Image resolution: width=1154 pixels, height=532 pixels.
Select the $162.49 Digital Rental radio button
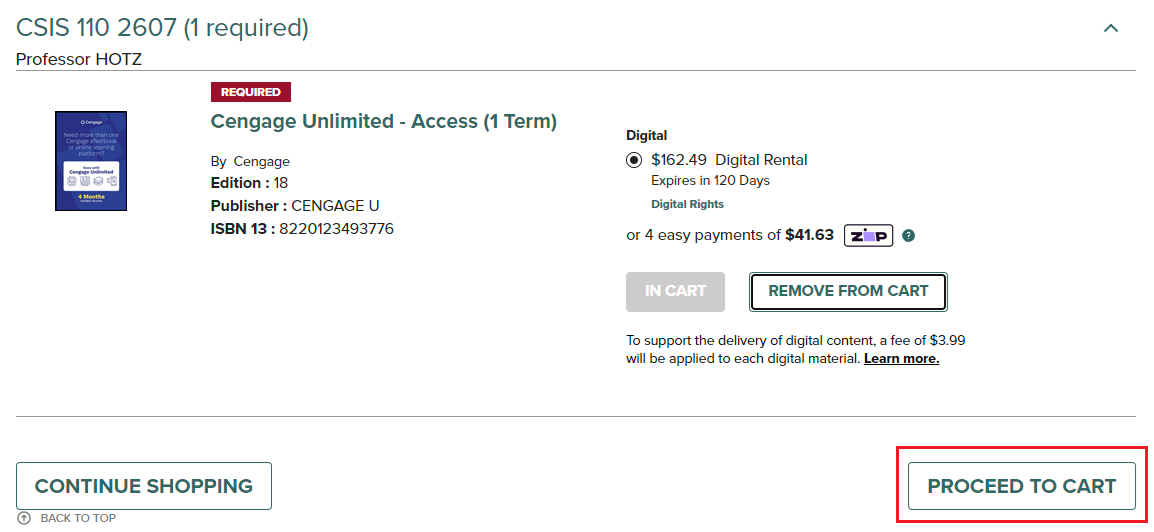point(634,160)
